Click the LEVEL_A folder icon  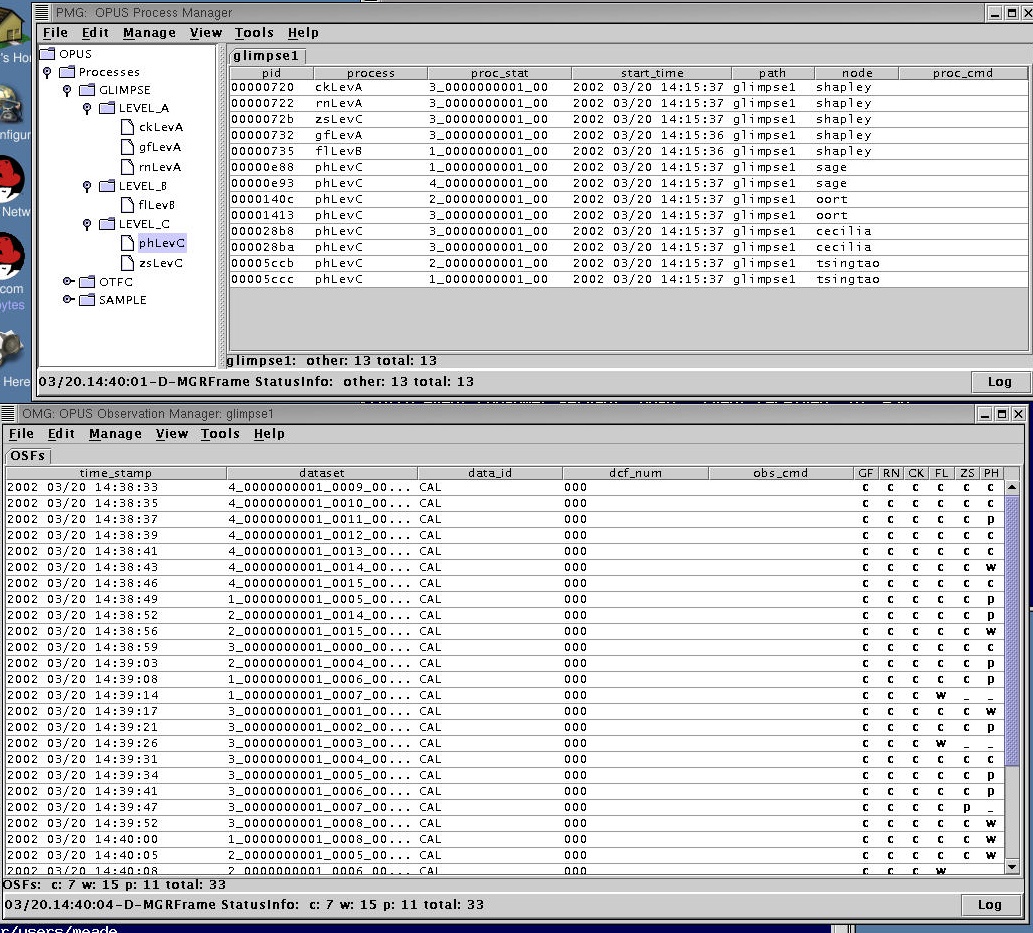click(107, 108)
